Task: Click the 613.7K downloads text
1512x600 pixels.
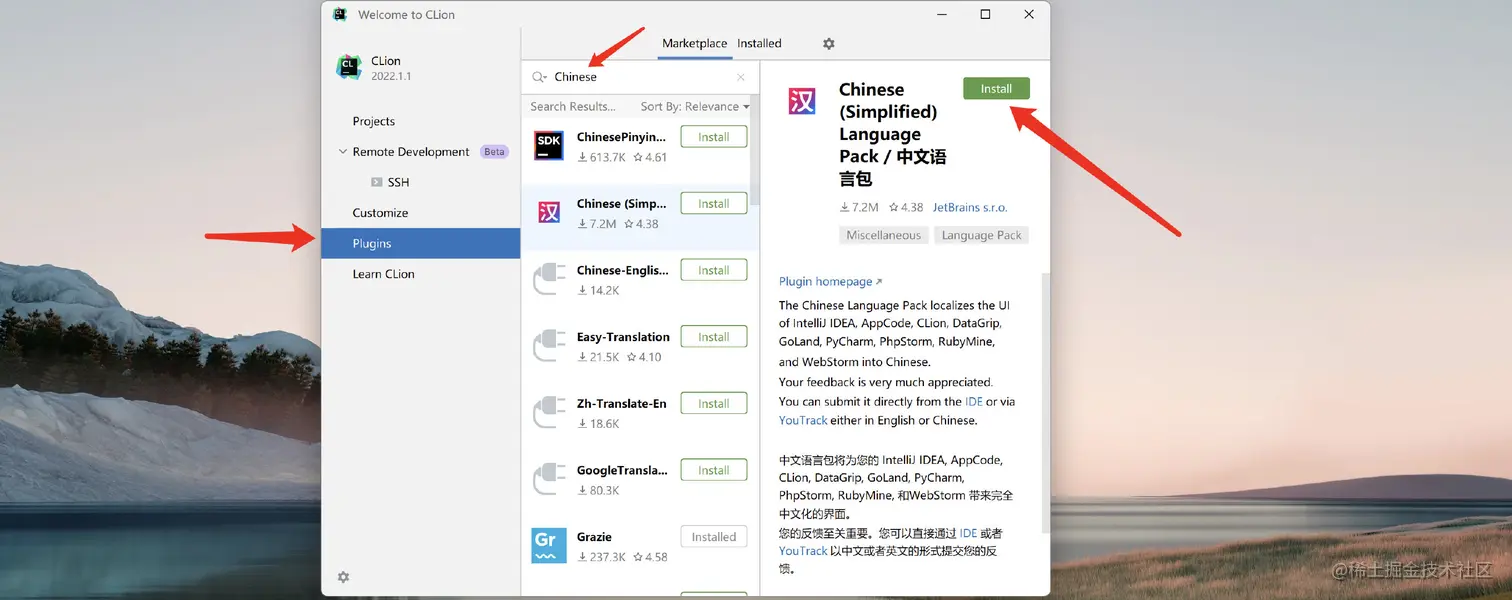Action: point(601,158)
